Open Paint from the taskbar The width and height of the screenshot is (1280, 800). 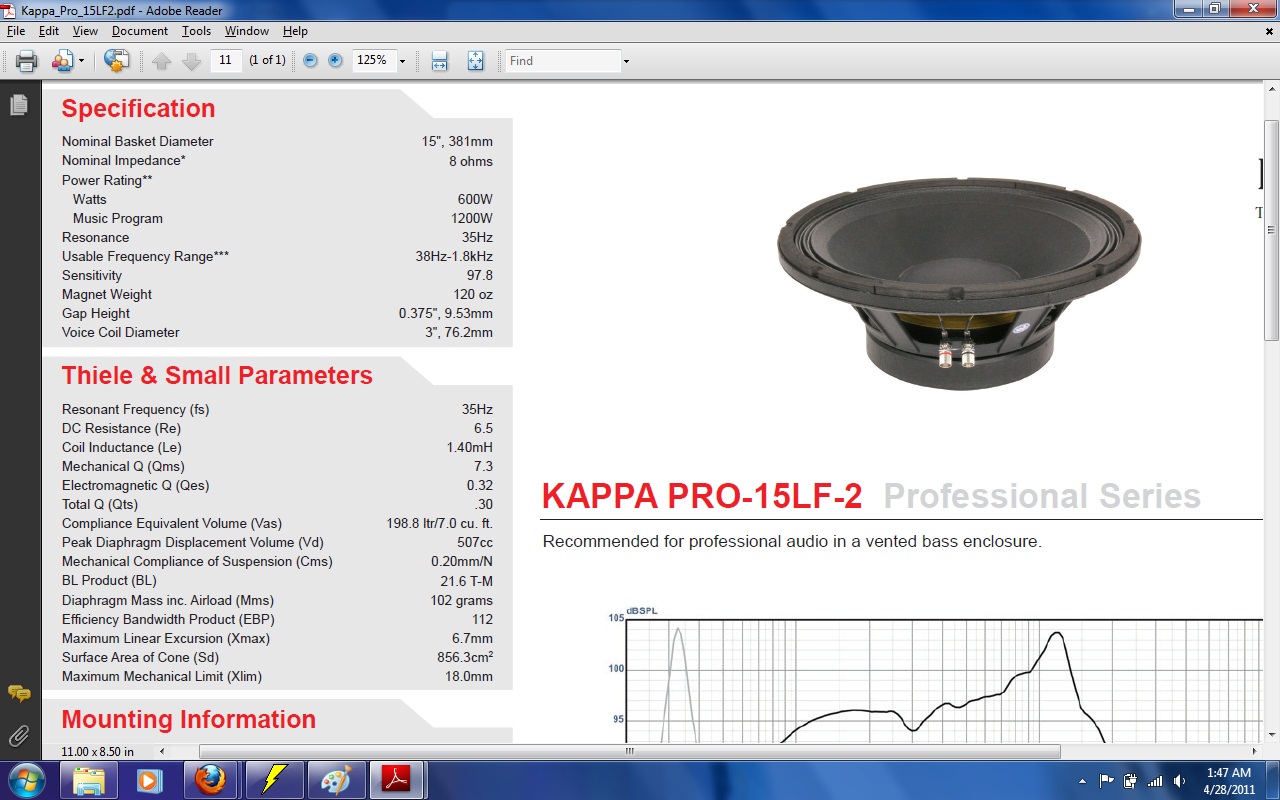coord(335,780)
